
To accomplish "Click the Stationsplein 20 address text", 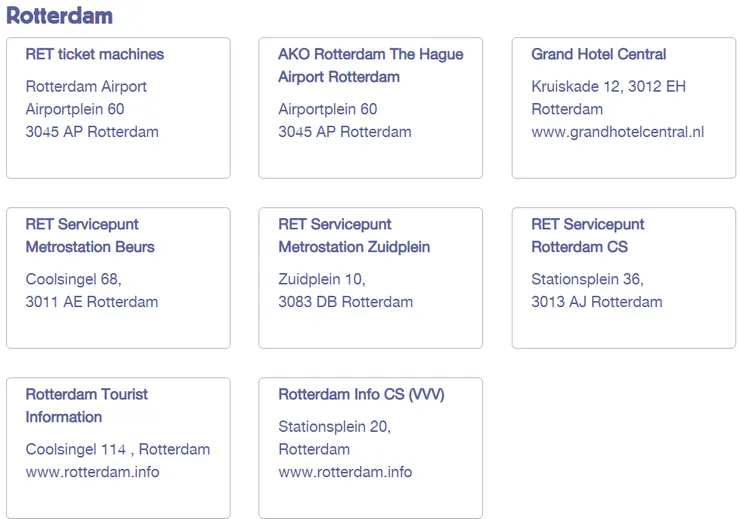I will (334, 427).
